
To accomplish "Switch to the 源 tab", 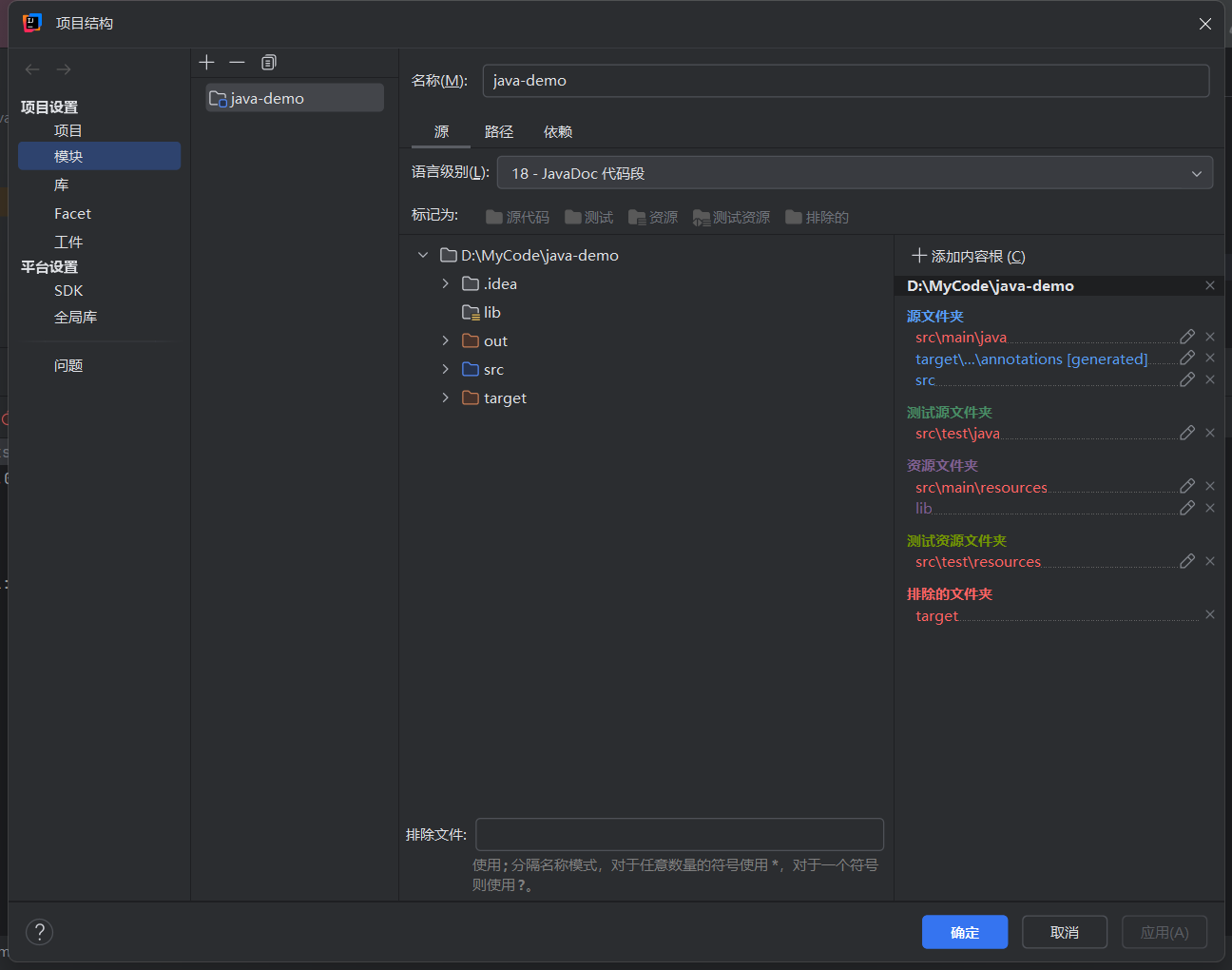I will point(441,132).
